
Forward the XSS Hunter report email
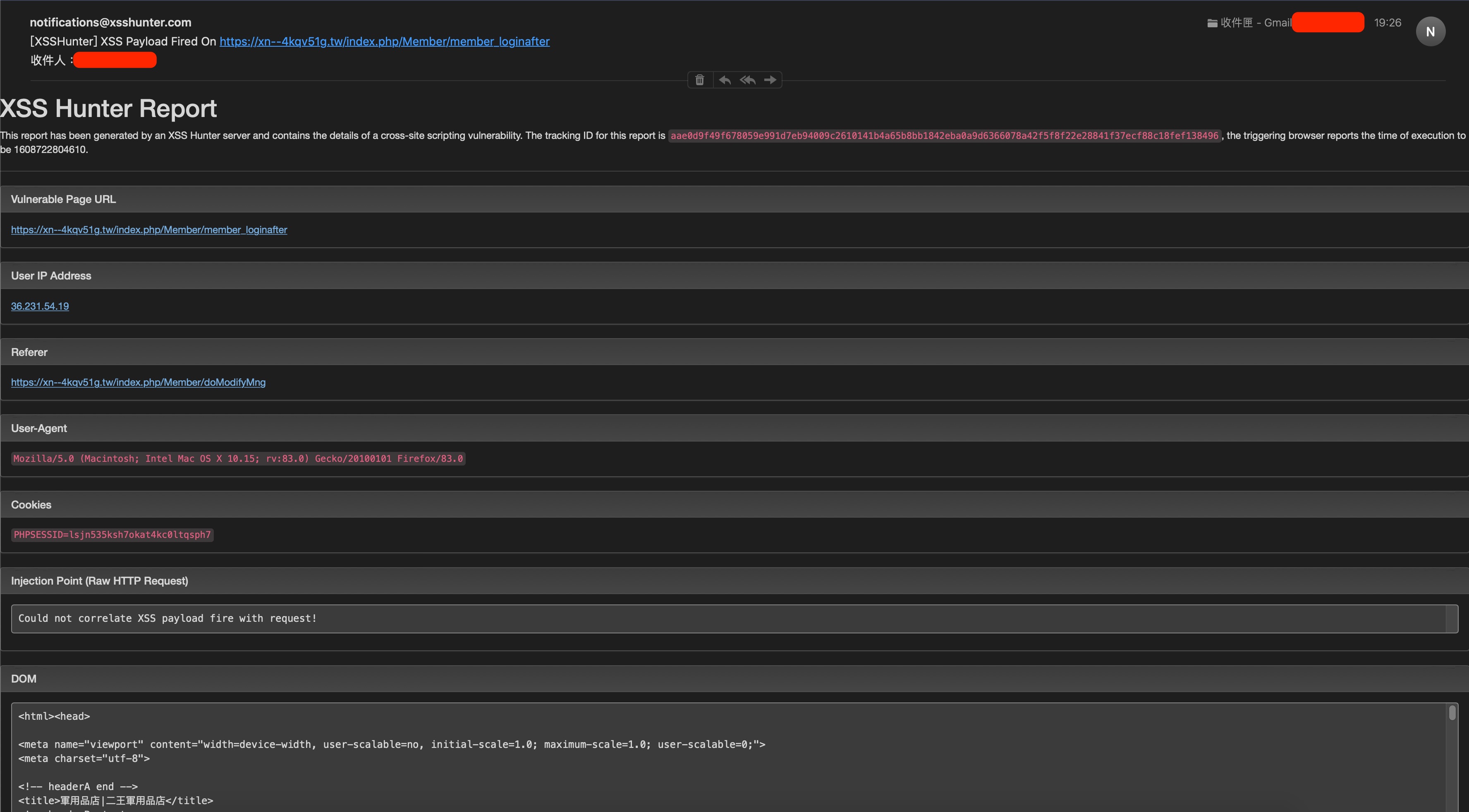point(770,80)
